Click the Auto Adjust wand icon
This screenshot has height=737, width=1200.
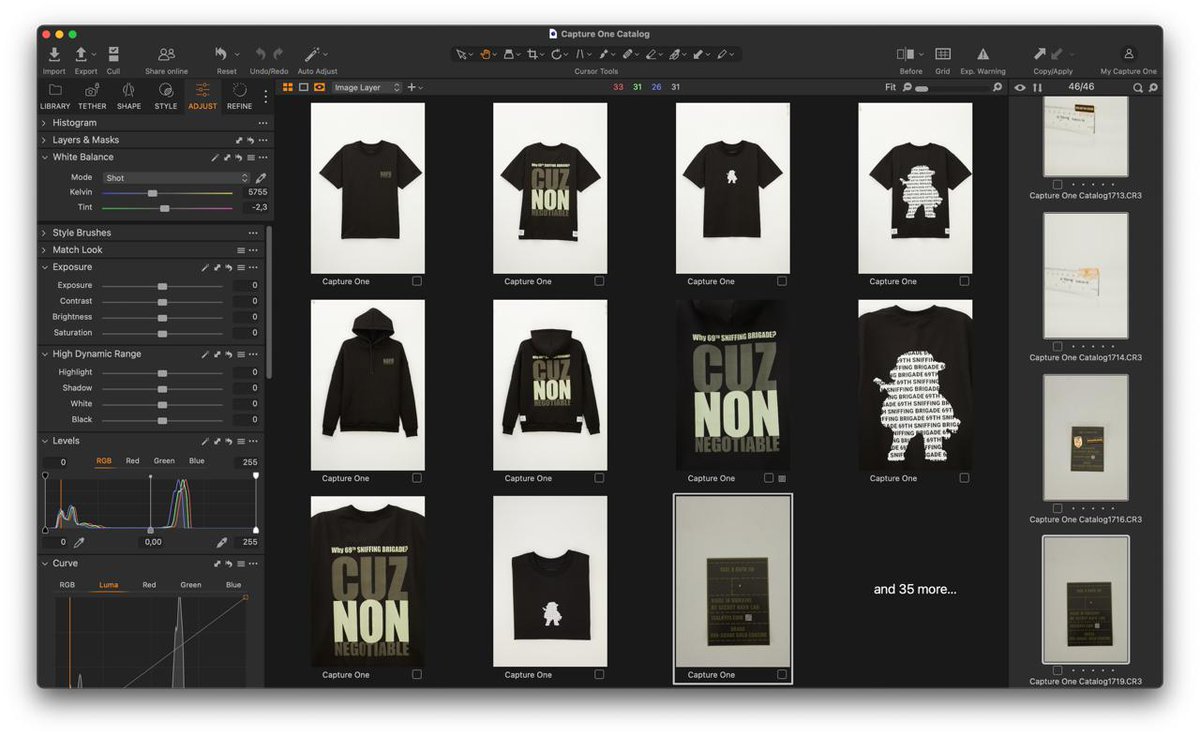[312, 54]
